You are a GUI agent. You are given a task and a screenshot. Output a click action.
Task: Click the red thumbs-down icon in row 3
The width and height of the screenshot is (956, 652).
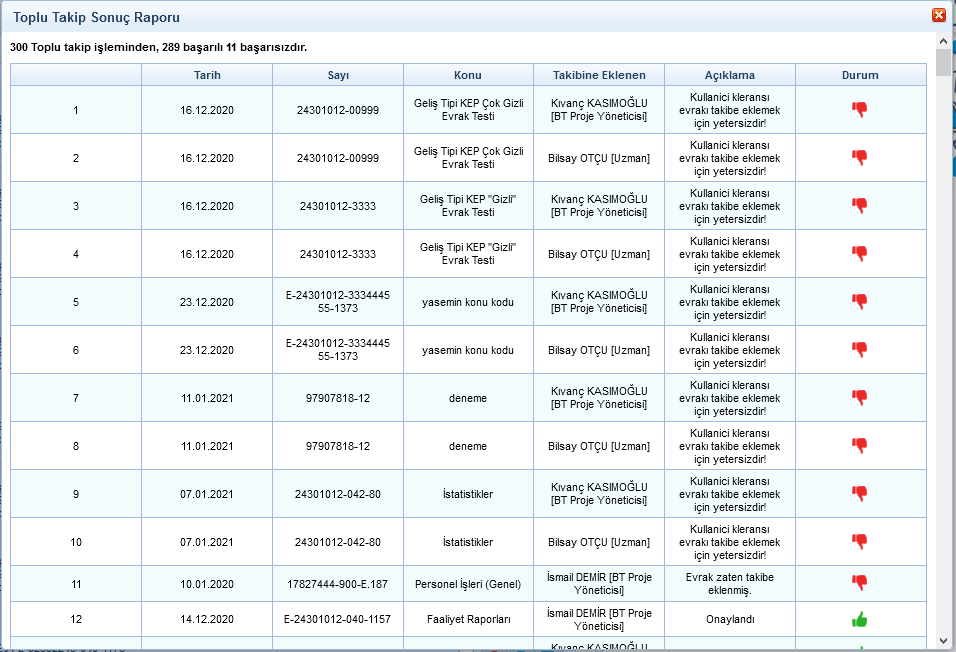[x=860, y=206]
